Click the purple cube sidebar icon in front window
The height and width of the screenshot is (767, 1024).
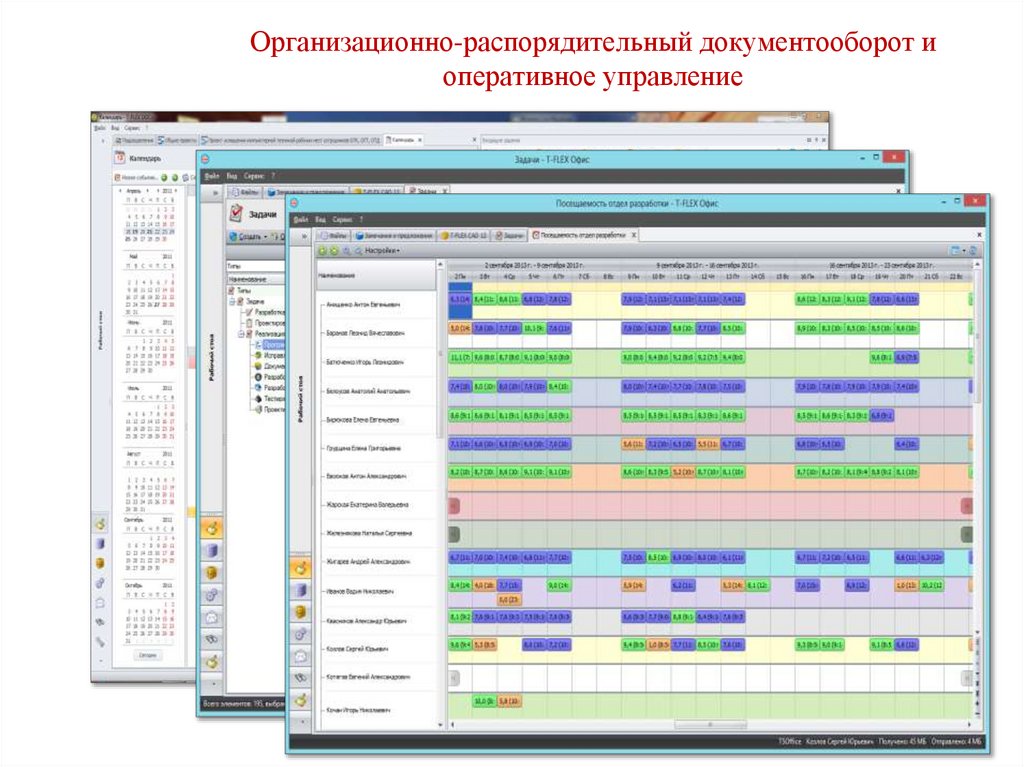point(300,590)
